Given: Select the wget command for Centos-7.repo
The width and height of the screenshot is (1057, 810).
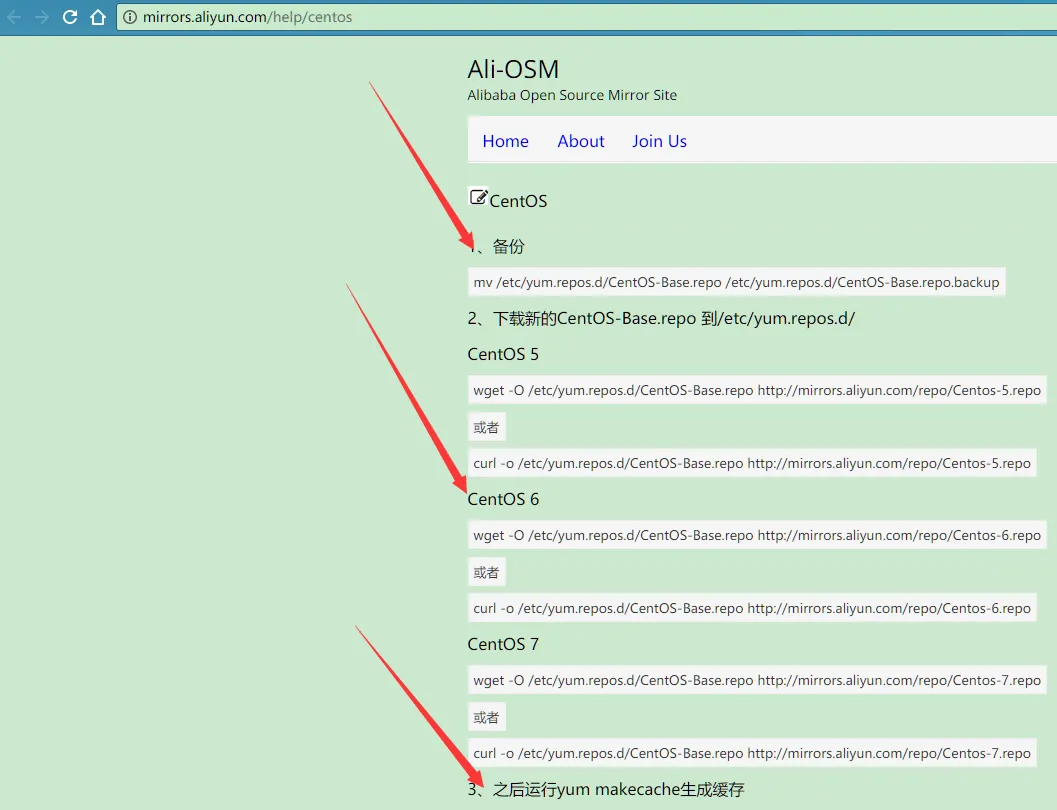Looking at the screenshot, I should click(x=757, y=680).
